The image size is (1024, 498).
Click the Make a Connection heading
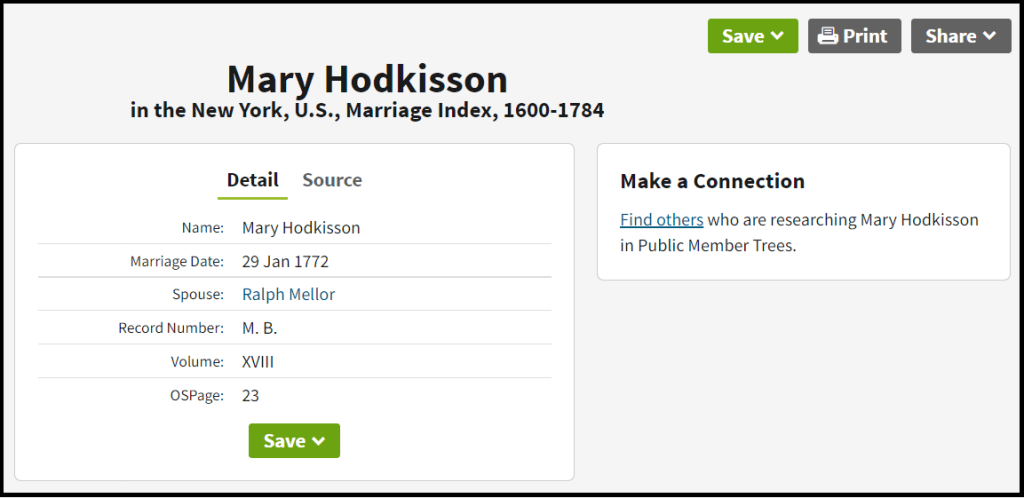[x=712, y=181]
